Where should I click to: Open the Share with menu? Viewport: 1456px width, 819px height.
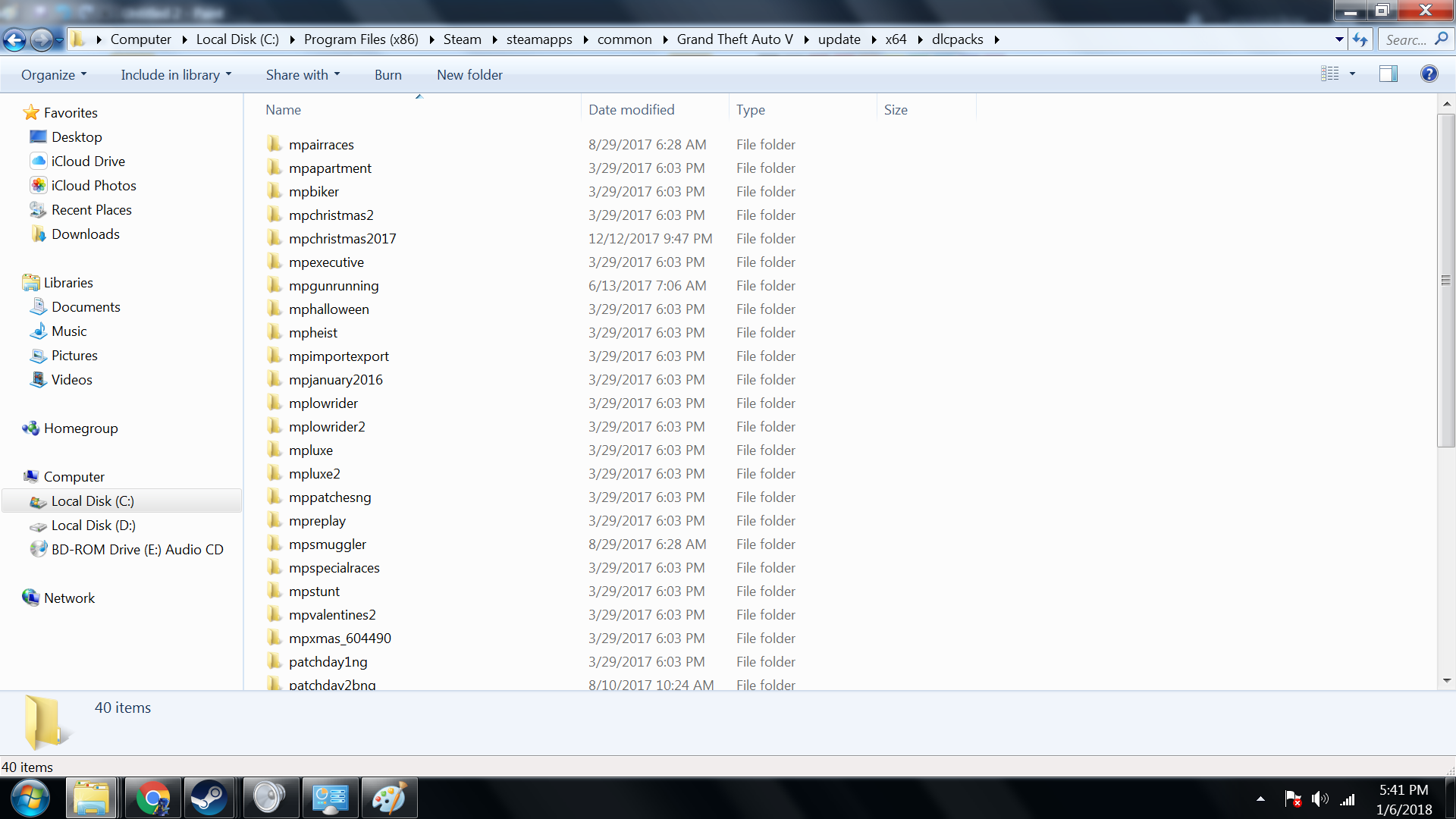[x=303, y=74]
